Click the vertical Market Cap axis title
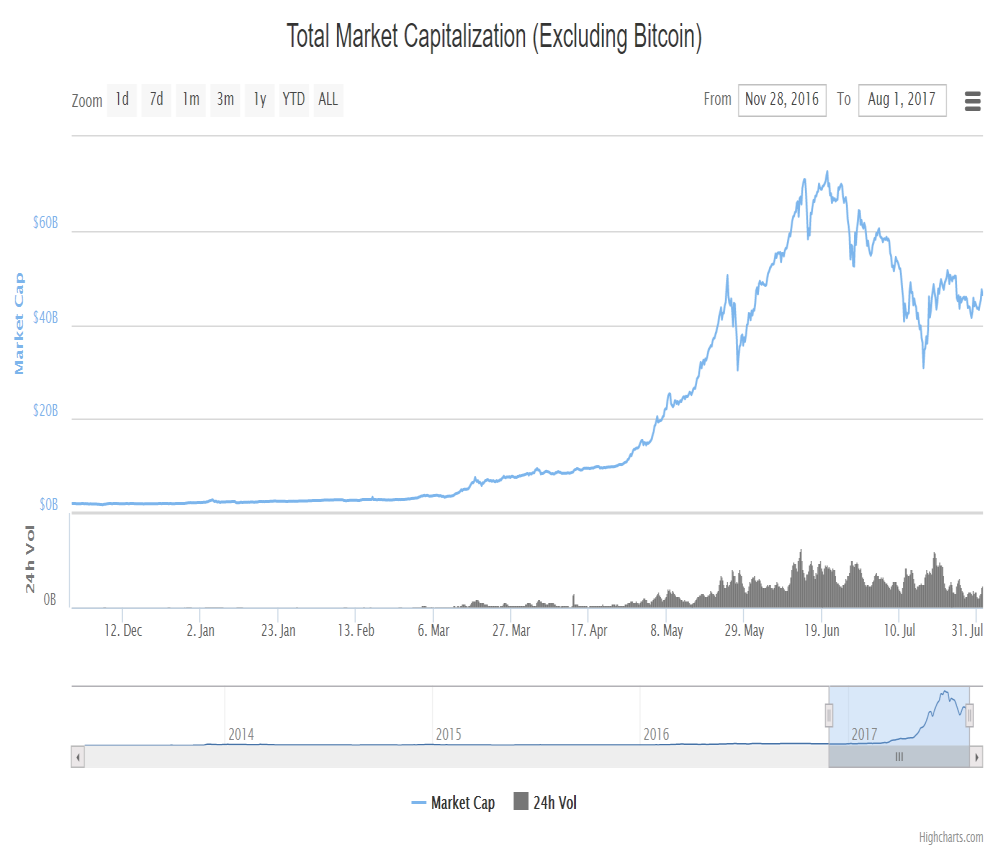The image size is (998, 852). (19, 323)
